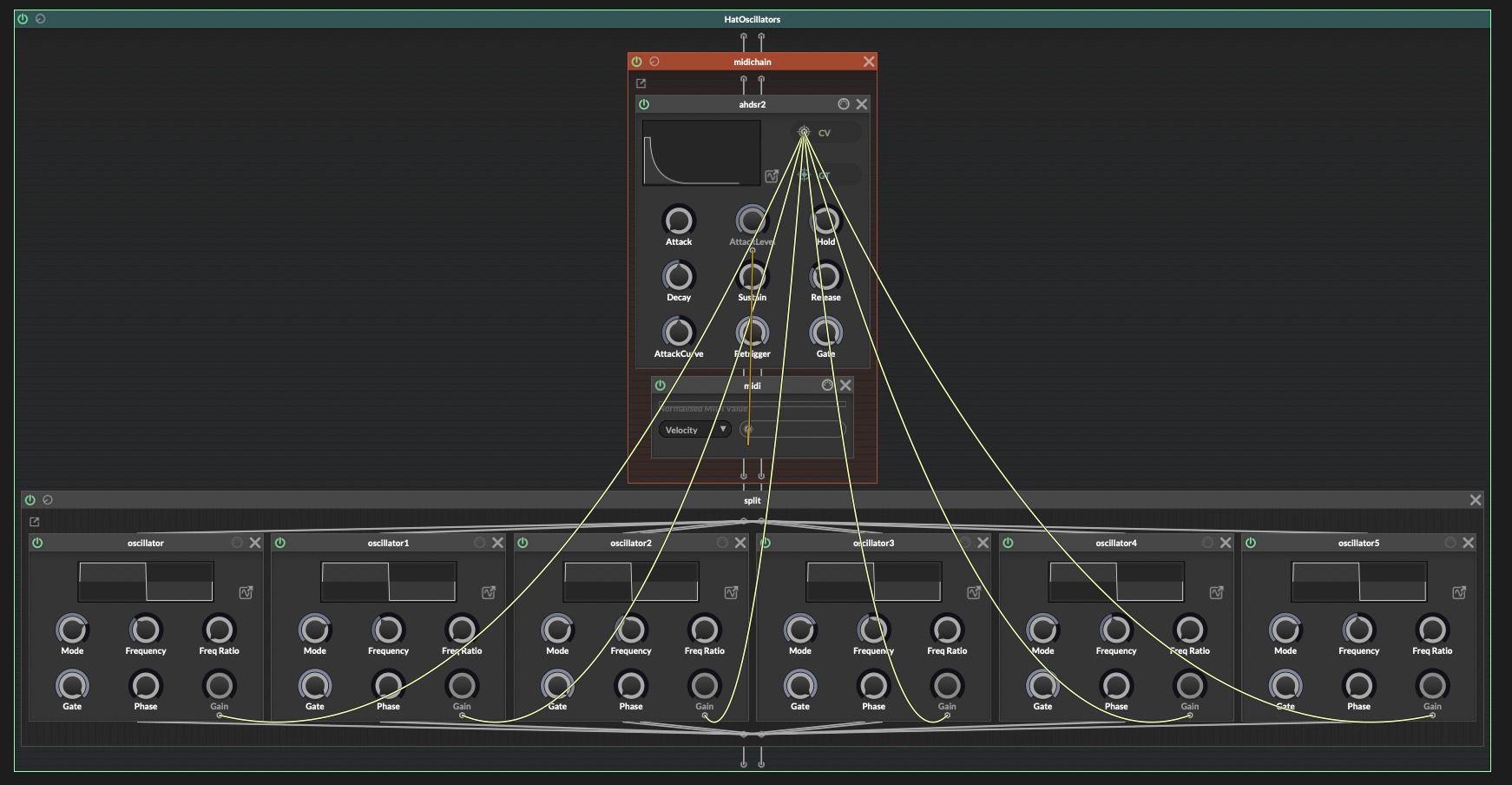
Task: Toggle the split container power button
Action: [x=30, y=500]
